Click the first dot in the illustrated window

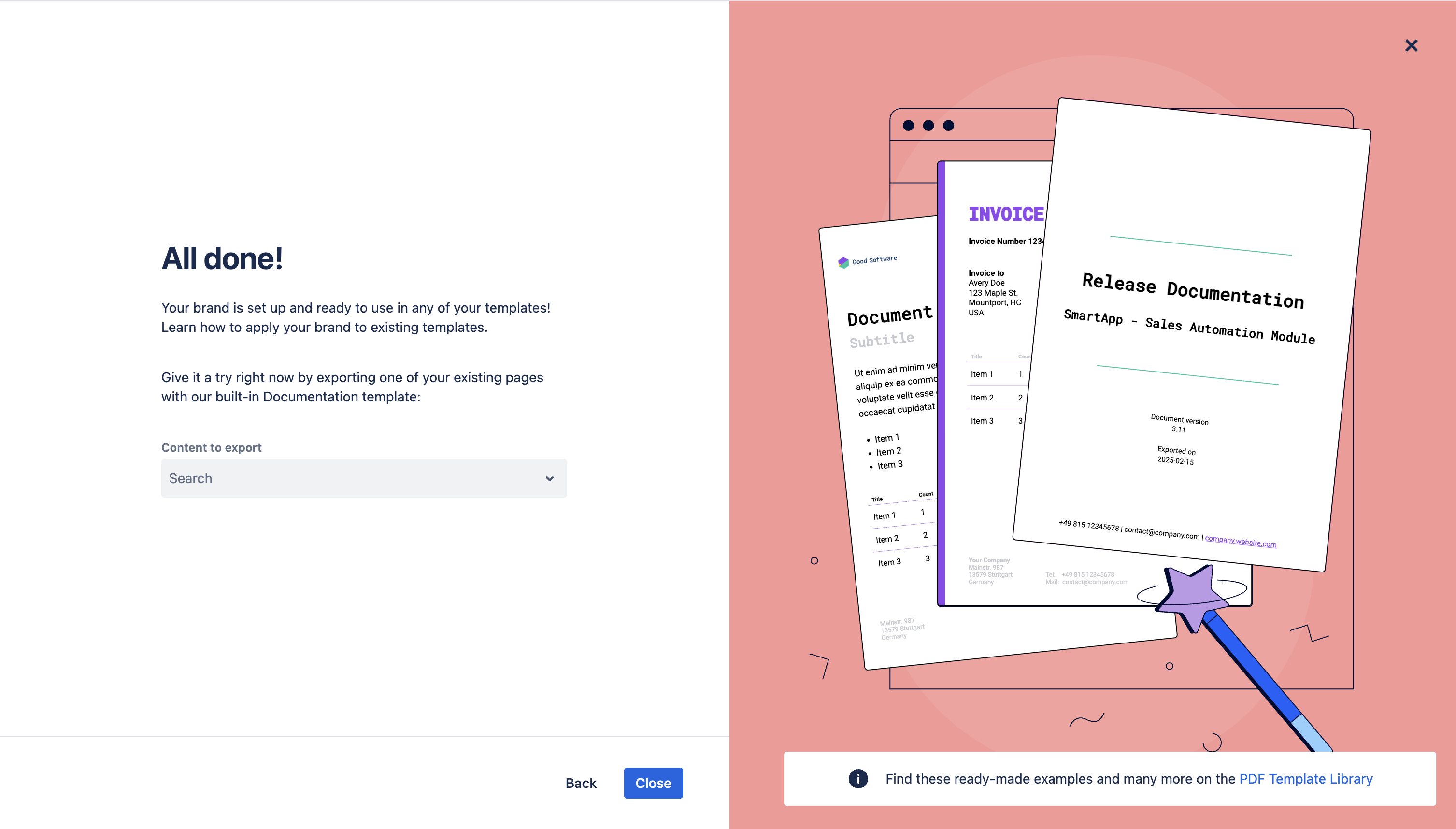pyautogui.click(x=909, y=125)
